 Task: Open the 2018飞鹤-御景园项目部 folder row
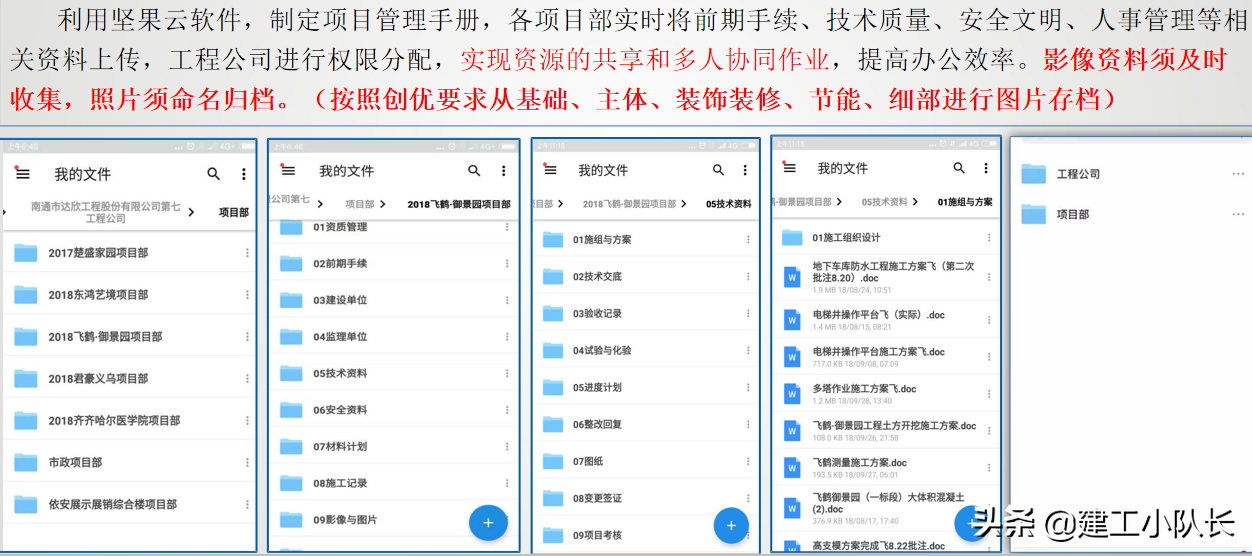129,337
